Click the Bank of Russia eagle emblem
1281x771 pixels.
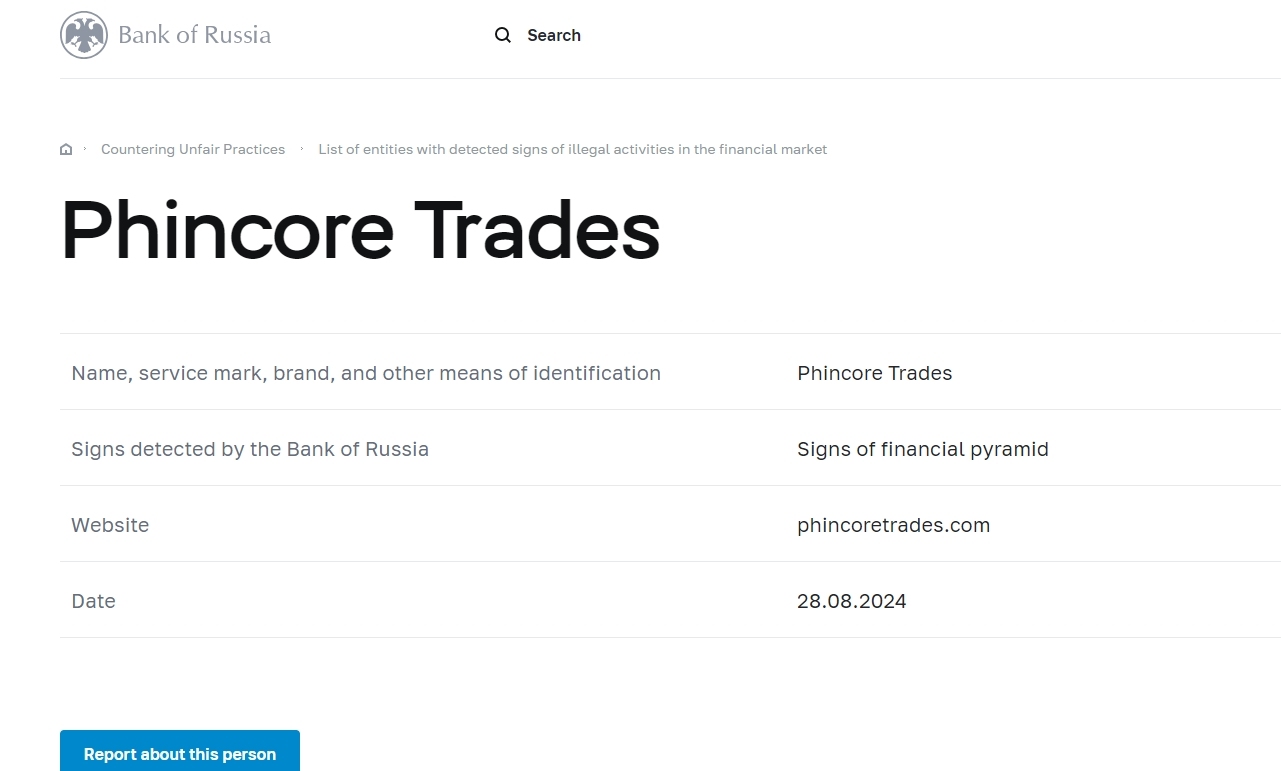84,35
